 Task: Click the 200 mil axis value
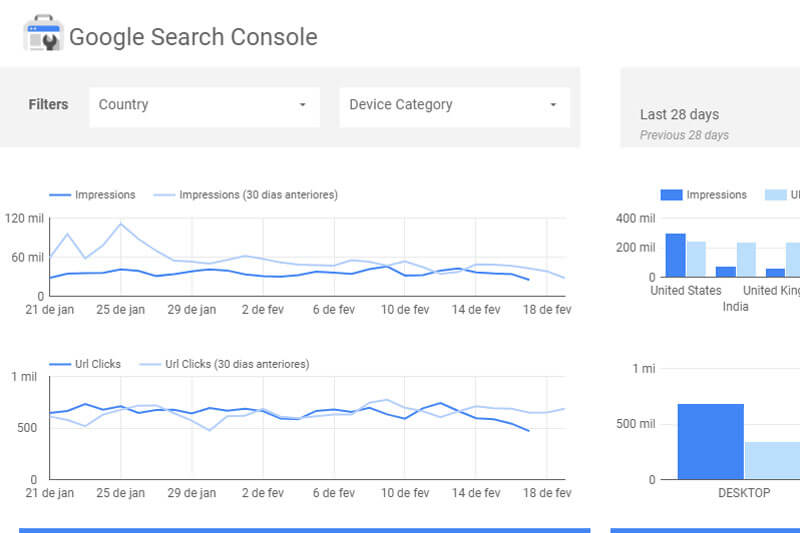pos(635,247)
